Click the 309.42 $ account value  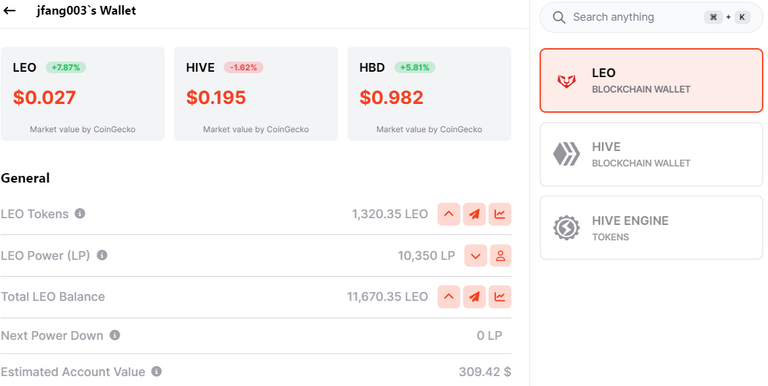point(485,372)
